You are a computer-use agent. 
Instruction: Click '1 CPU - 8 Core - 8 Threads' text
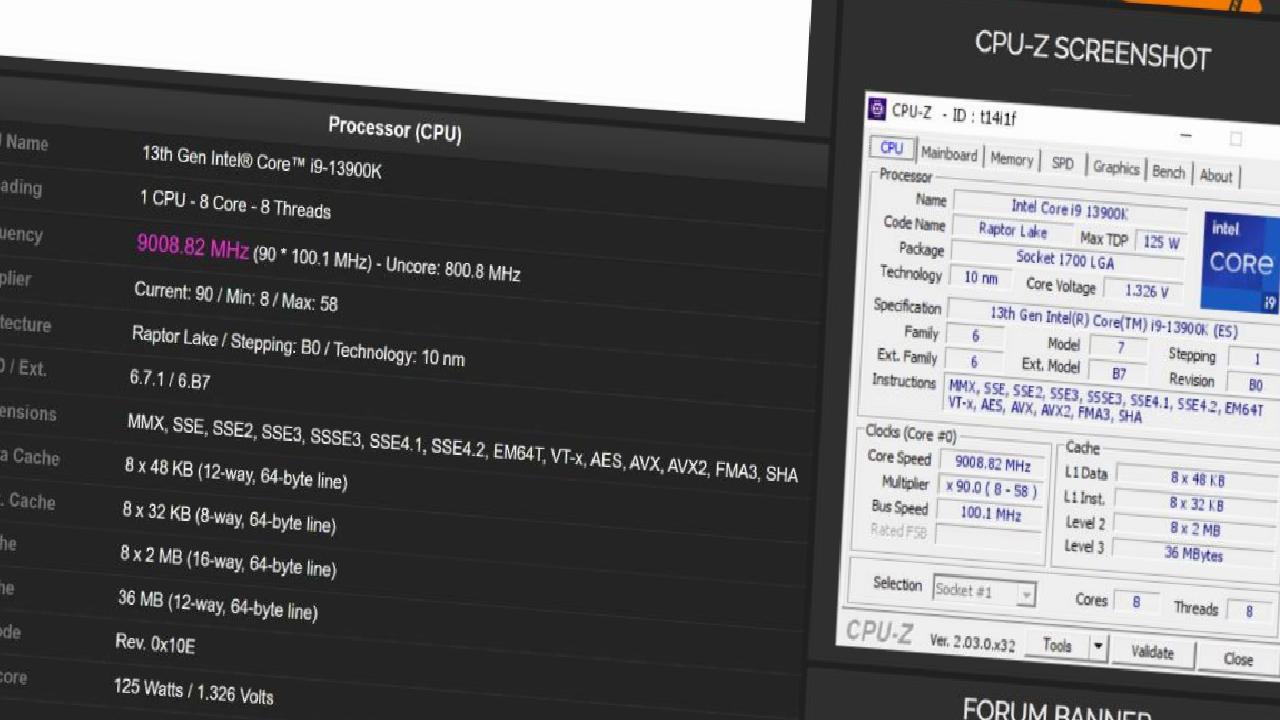235,204
